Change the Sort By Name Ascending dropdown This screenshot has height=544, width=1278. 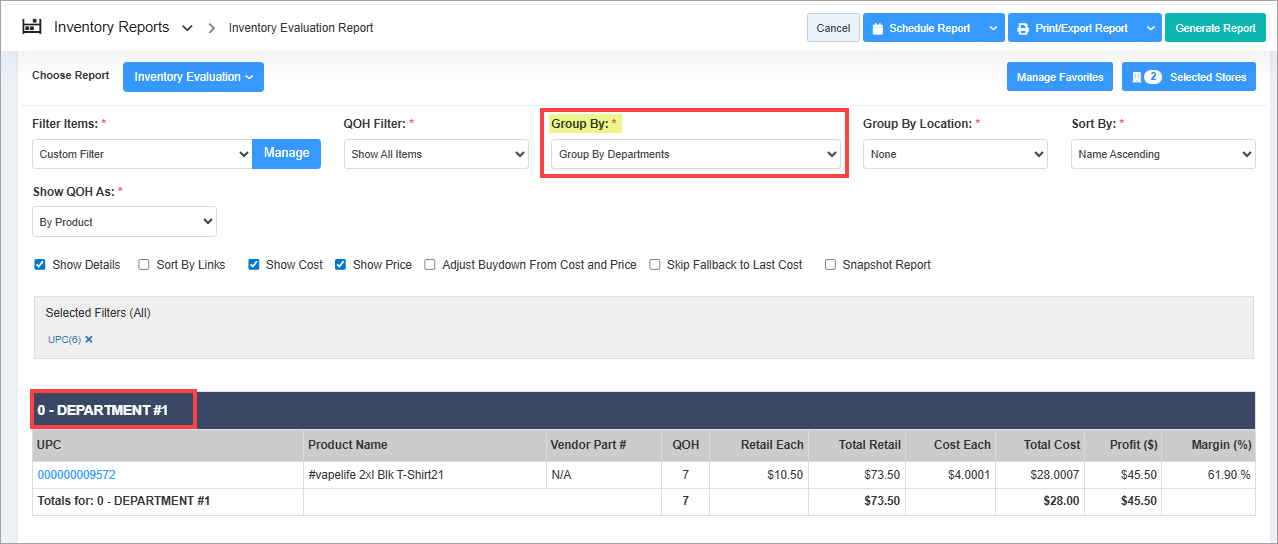coord(1162,154)
